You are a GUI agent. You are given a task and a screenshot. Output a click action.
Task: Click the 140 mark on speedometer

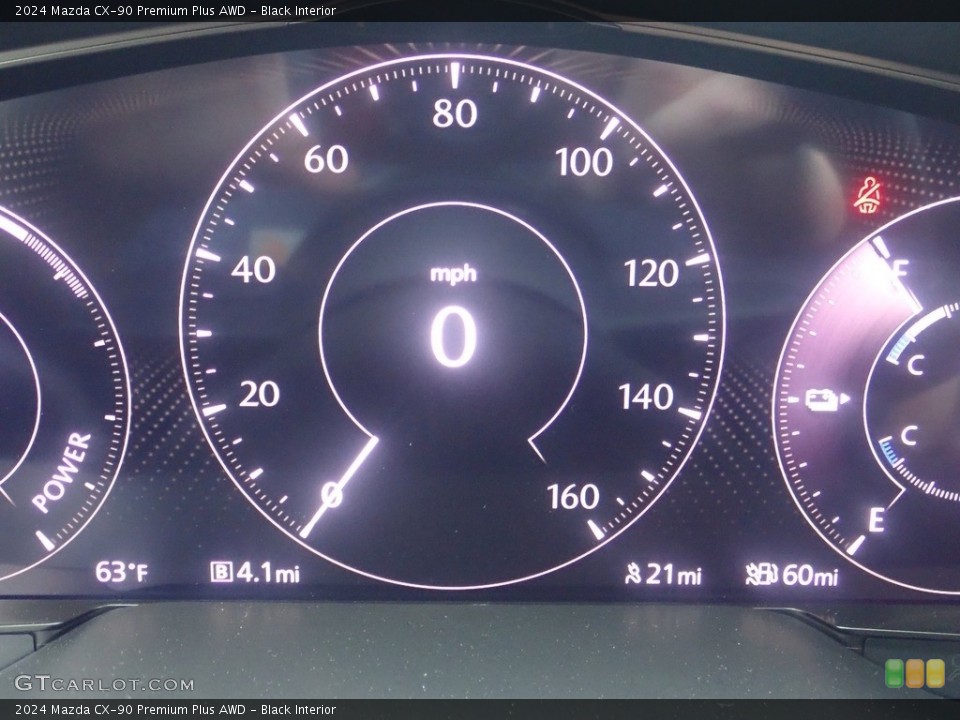pos(646,397)
